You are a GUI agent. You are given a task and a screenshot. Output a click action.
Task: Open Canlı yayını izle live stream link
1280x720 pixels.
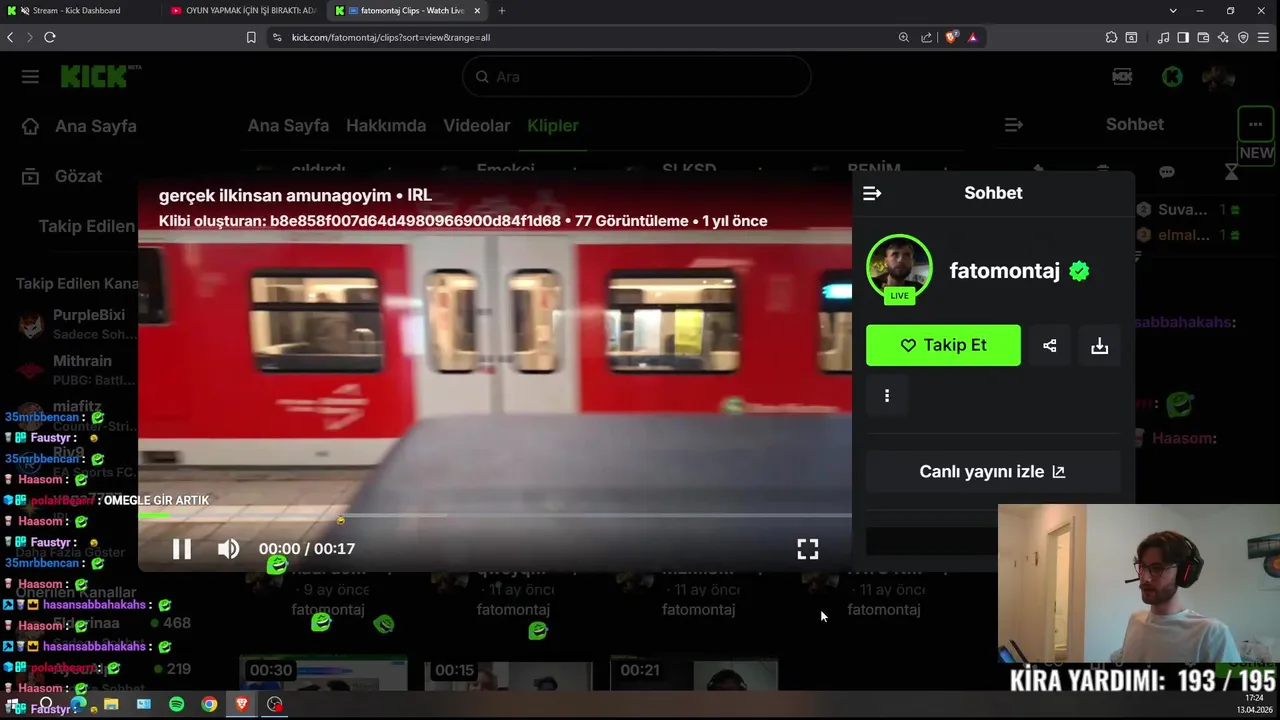993,472
